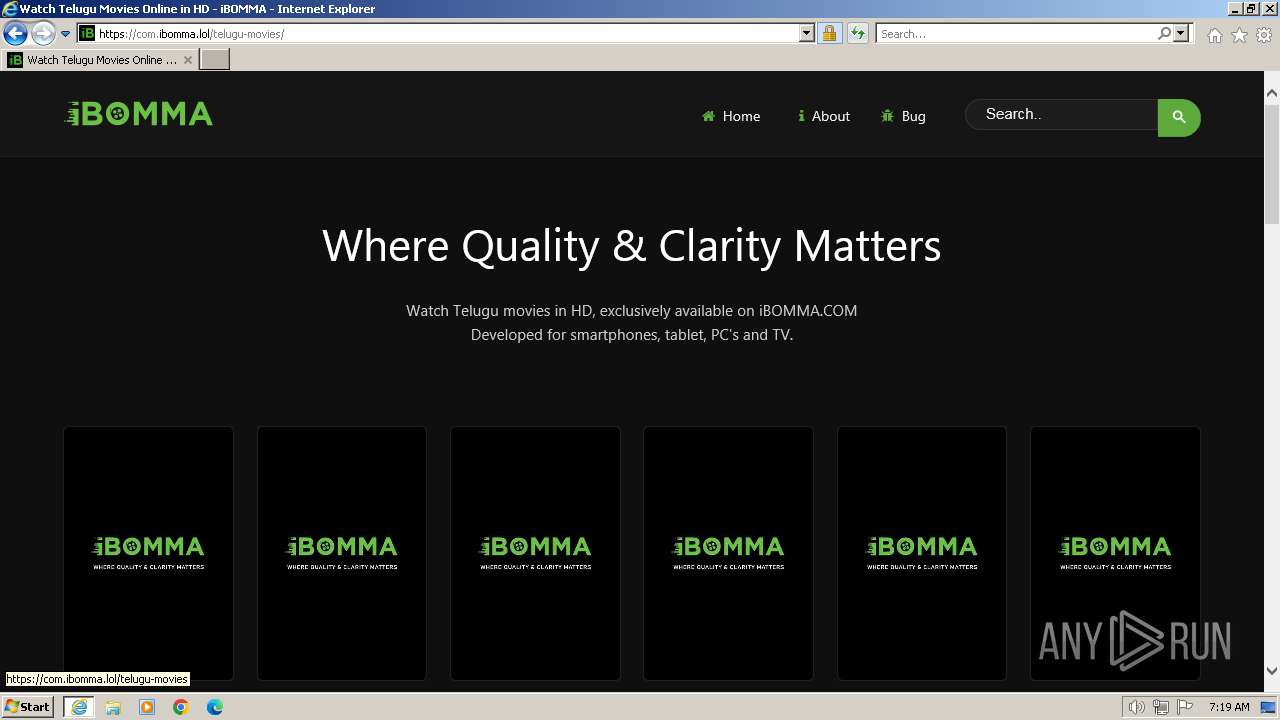Image resolution: width=1280 pixels, height=720 pixels.
Task: Open the third iBOMMA movie thumbnail
Action: (535, 553)
